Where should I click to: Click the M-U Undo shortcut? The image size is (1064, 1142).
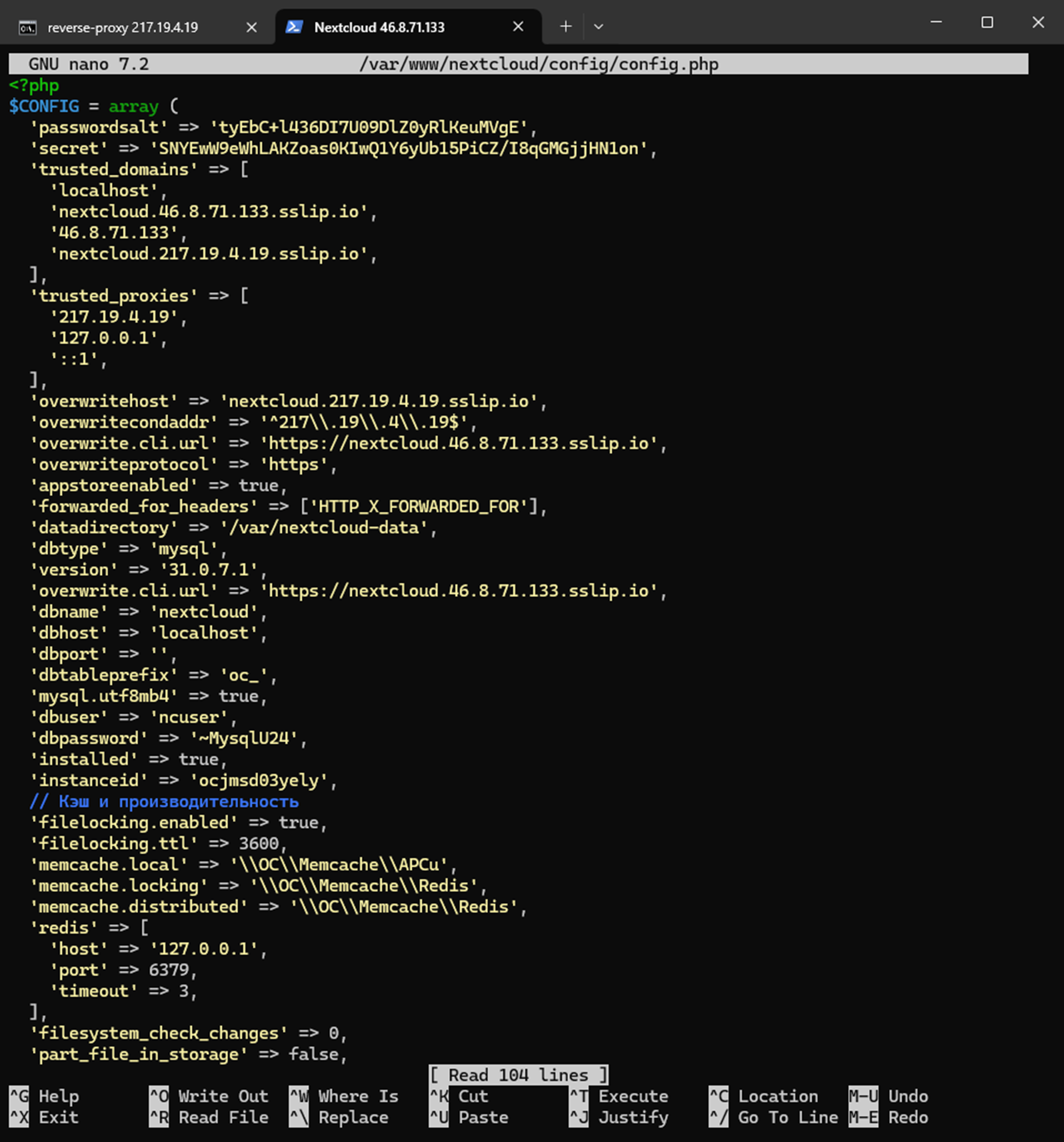click(x=889, y=1096)
